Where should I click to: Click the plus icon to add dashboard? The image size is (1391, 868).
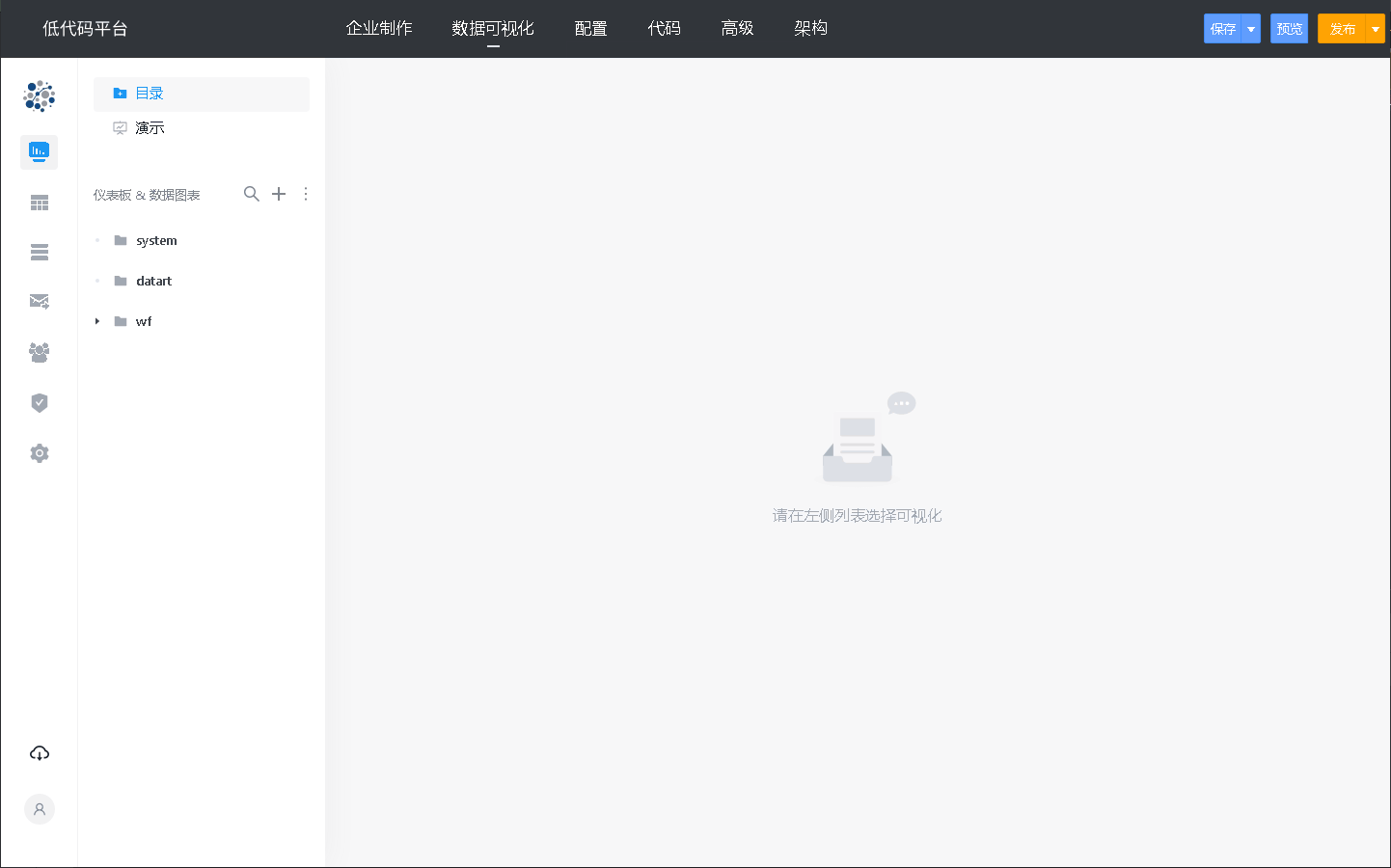(x=279, y=194)
